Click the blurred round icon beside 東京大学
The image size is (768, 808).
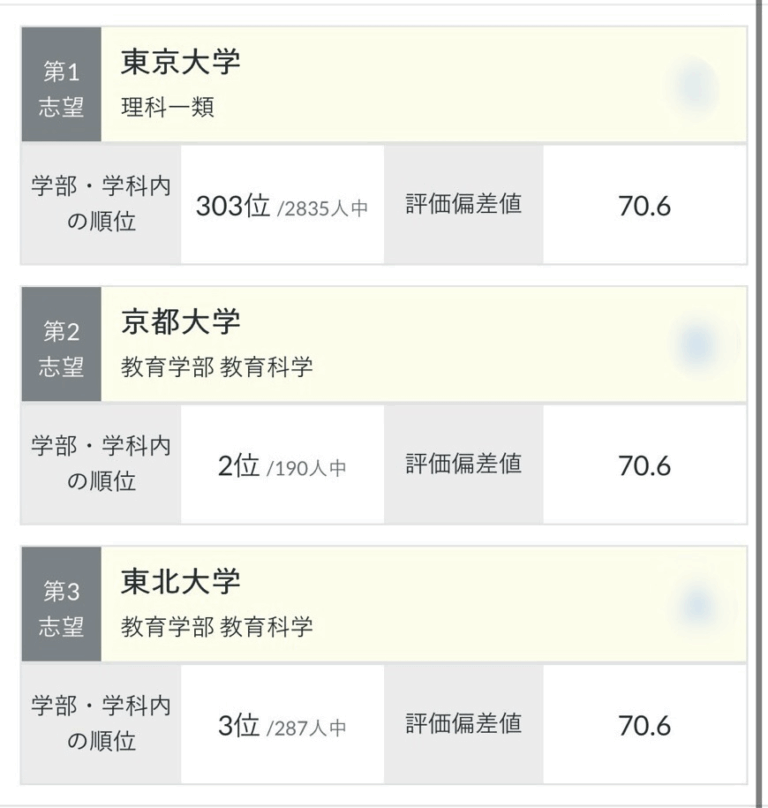694,86
